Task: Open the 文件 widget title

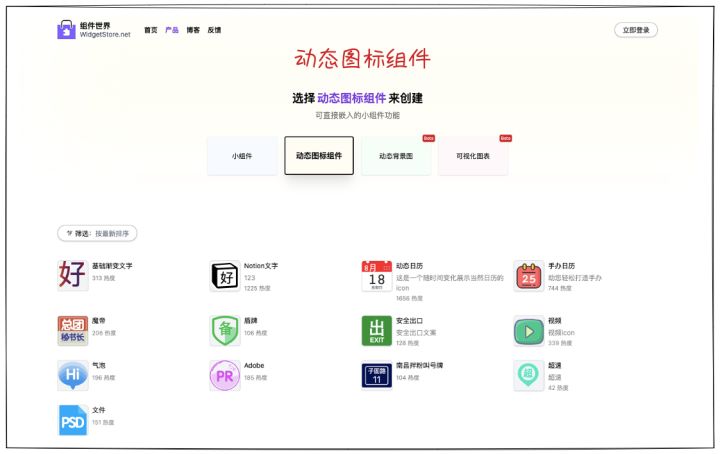Action: [x=99, y=410]
